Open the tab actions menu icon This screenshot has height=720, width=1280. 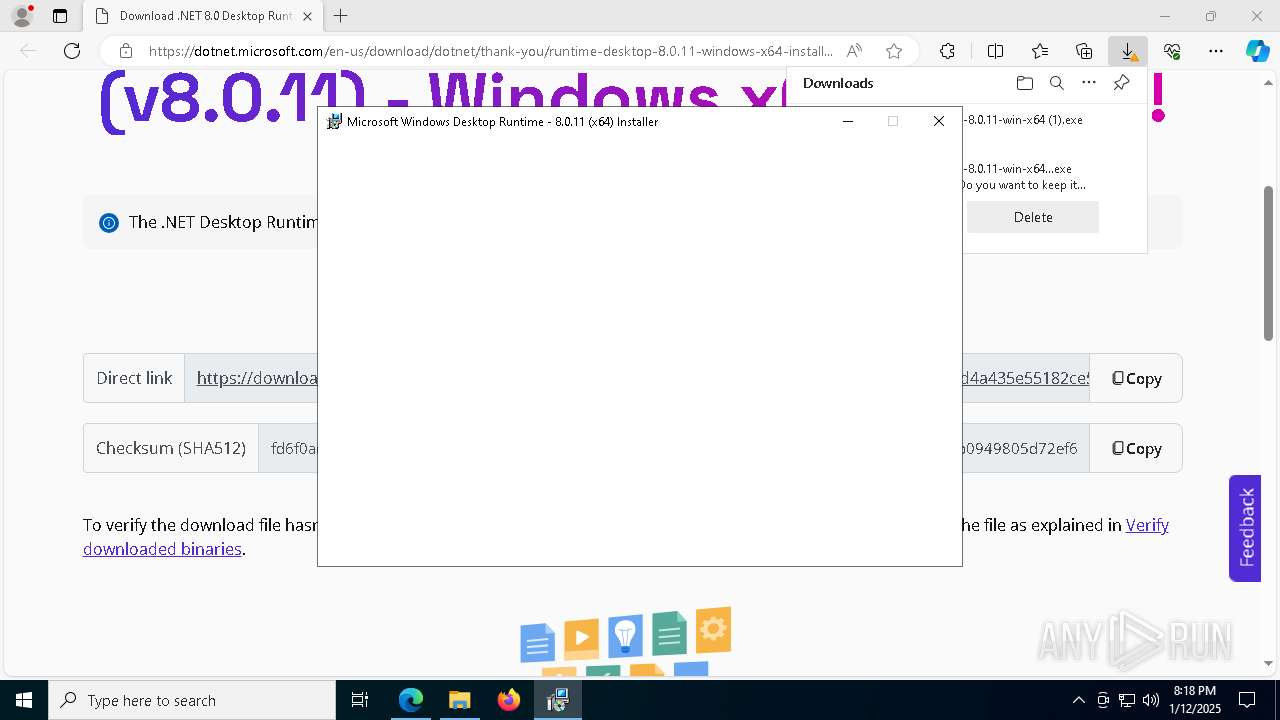pyautogui.click(x=60, y=16)
